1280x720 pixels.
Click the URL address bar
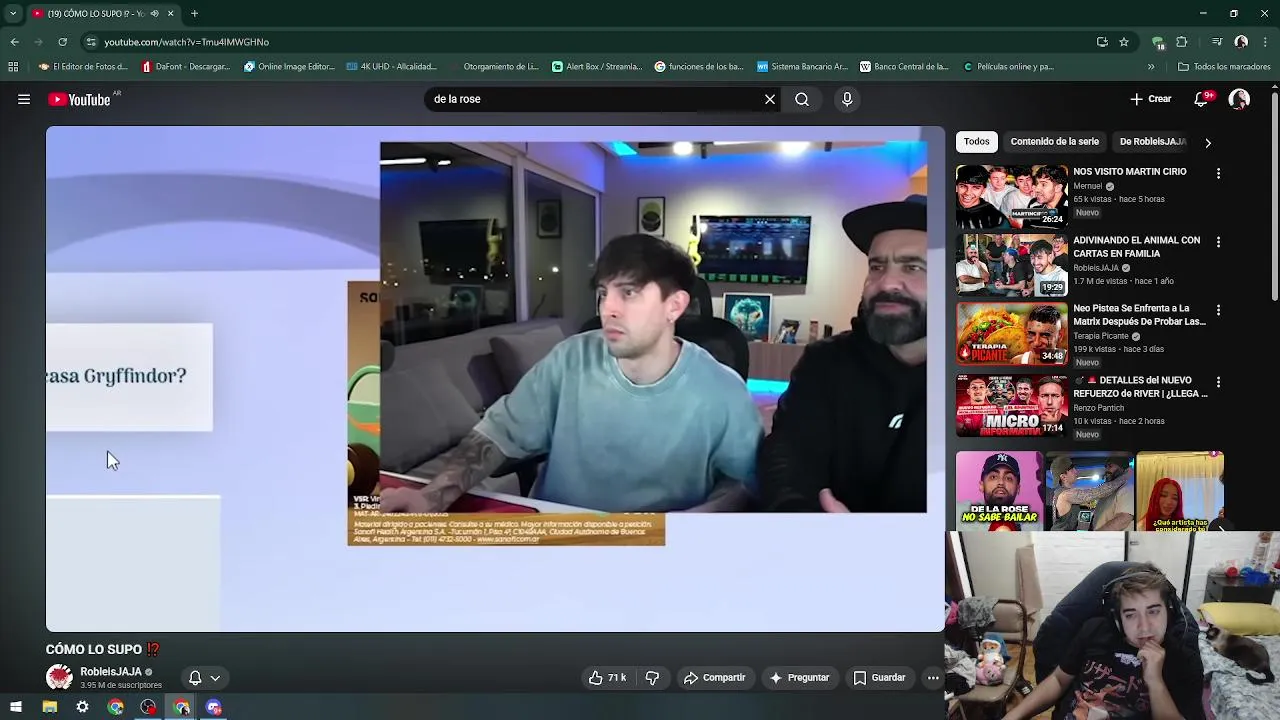tap(590, 42)
